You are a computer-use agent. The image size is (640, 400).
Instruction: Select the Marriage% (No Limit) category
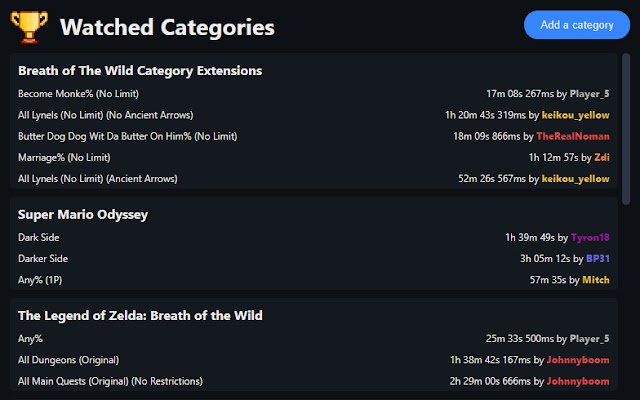click(x=62, y=157)
